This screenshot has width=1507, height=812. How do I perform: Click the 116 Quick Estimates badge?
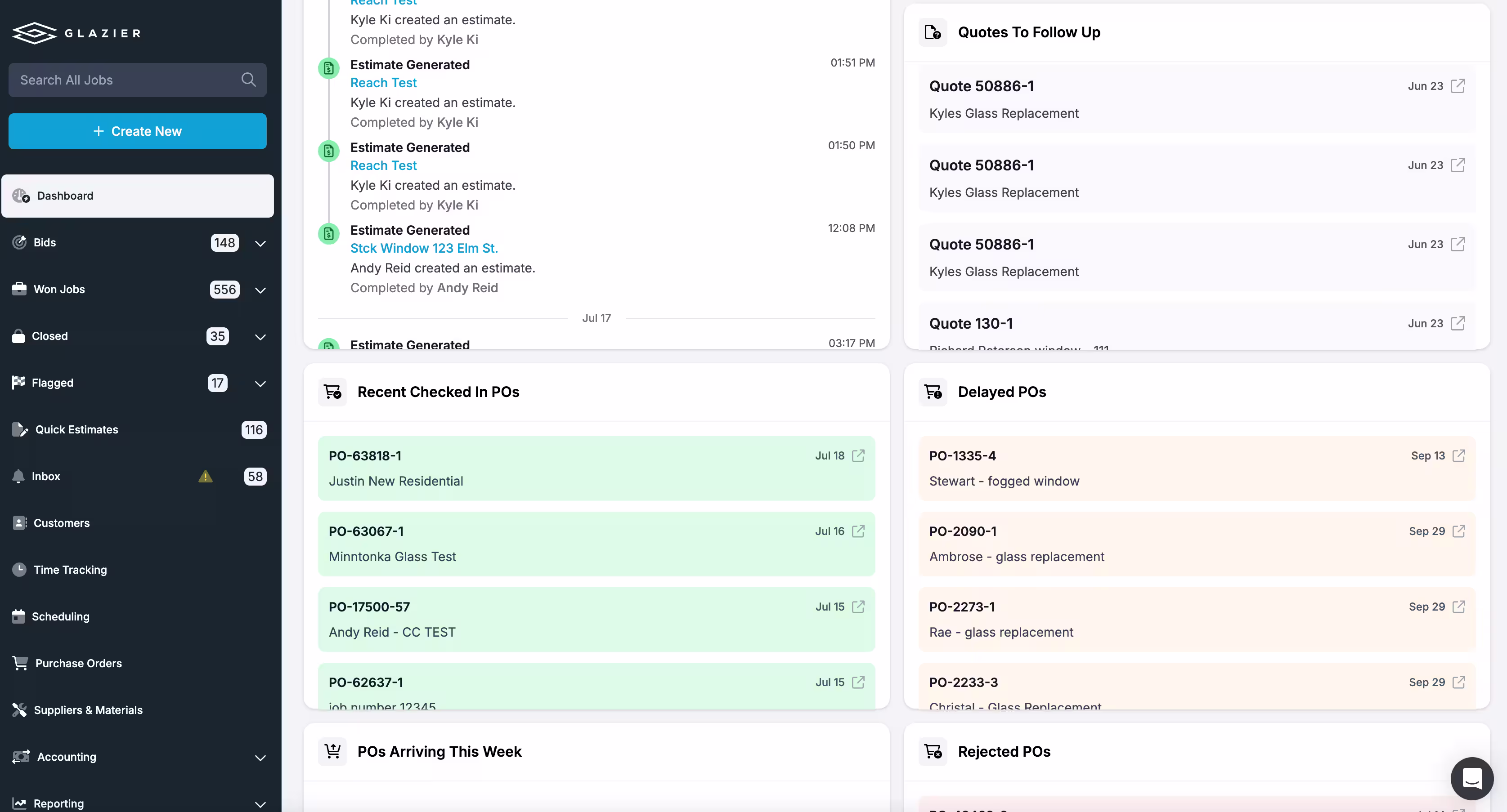254,430
